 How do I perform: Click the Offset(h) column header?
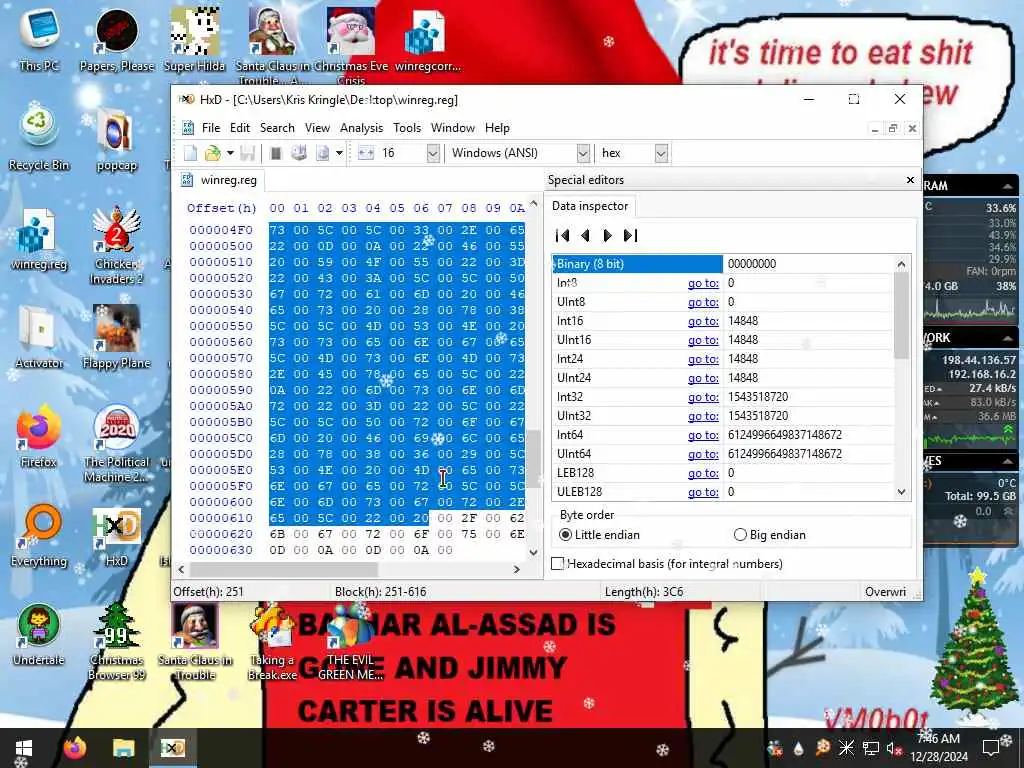tap(221, 208)
